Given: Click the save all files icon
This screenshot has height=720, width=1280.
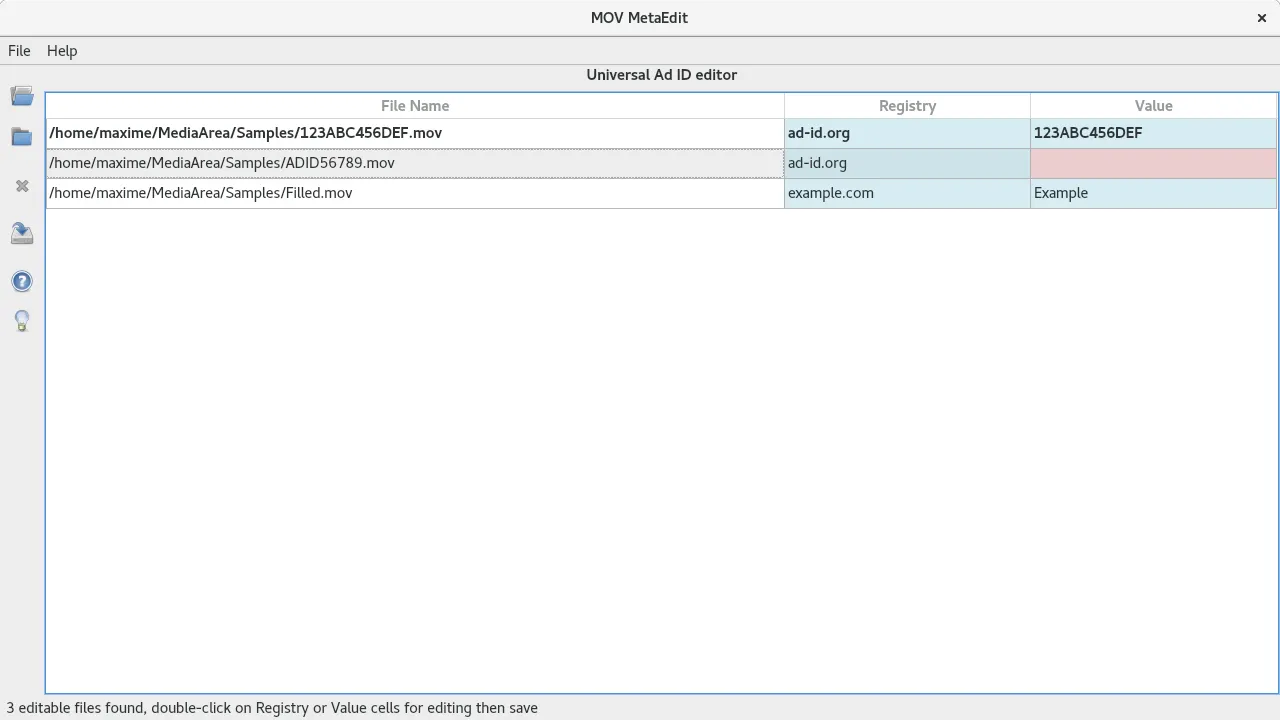Looking at the screenshot, I should 22,234.
